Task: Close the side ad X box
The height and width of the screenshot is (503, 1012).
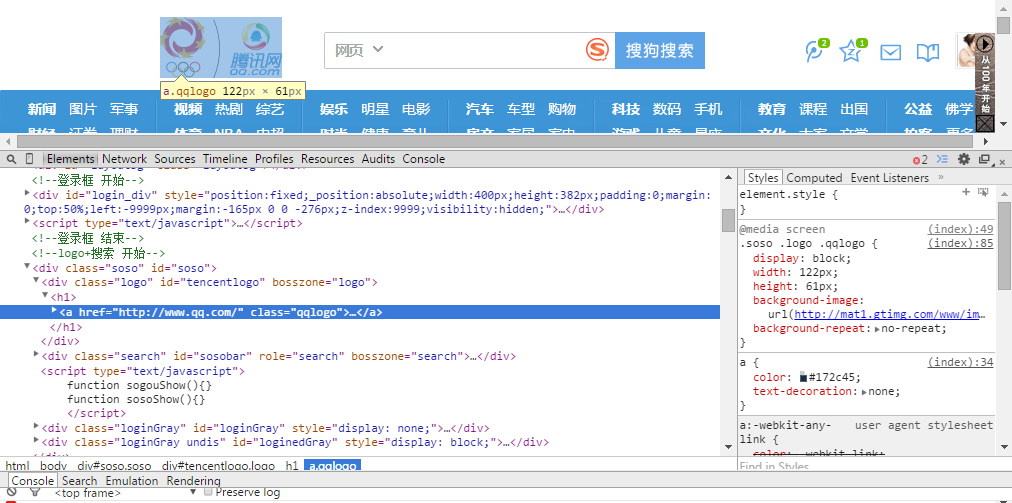Action: pyautogui.click(x=984, y=123)
